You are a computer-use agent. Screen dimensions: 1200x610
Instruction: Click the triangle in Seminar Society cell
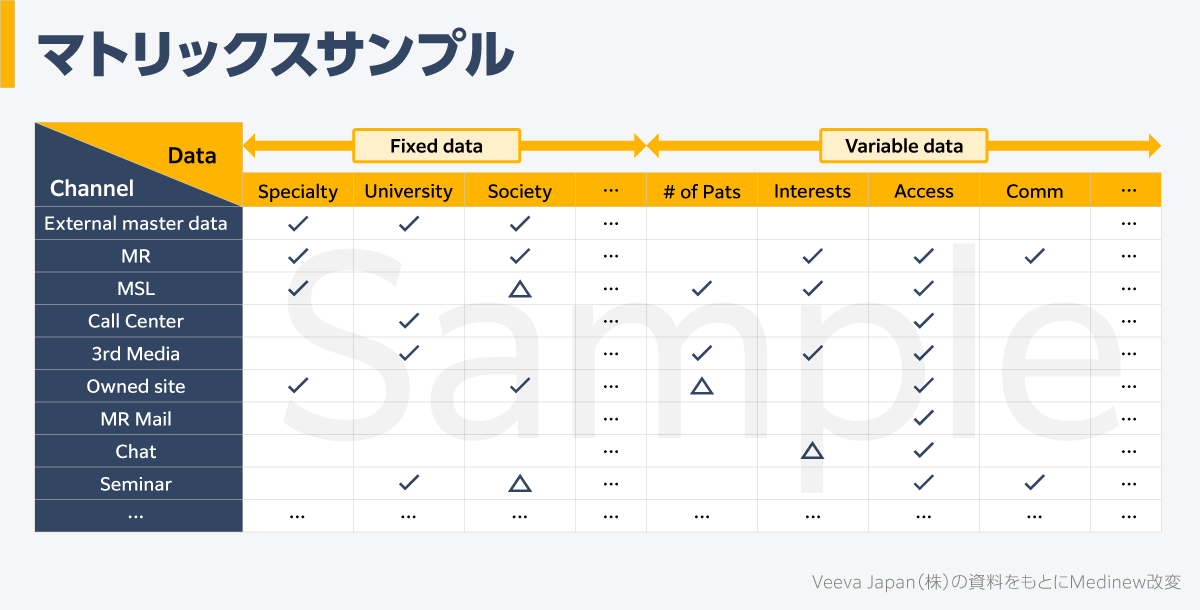519,484
